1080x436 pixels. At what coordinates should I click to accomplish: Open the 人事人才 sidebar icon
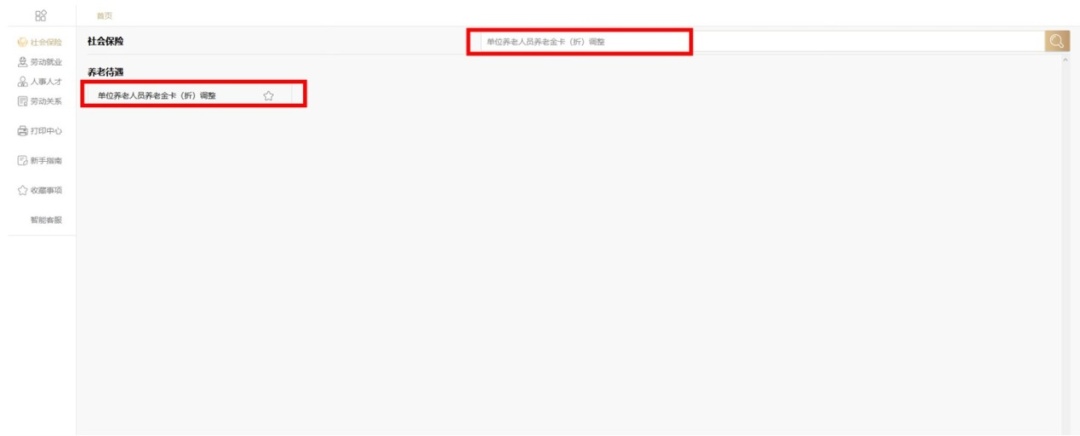(x=22, y=82)
